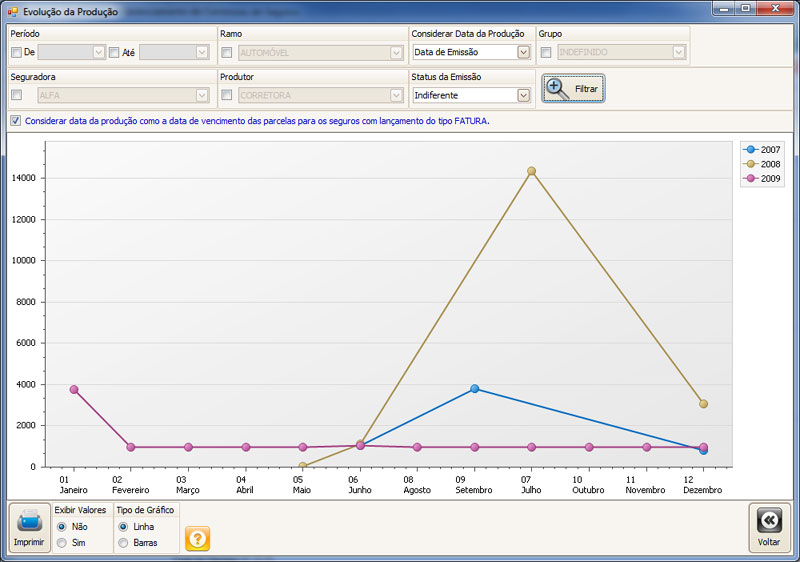
Task: Expand the Ramo AUTOMÓVEL dropdown
Action: [396, 53]
